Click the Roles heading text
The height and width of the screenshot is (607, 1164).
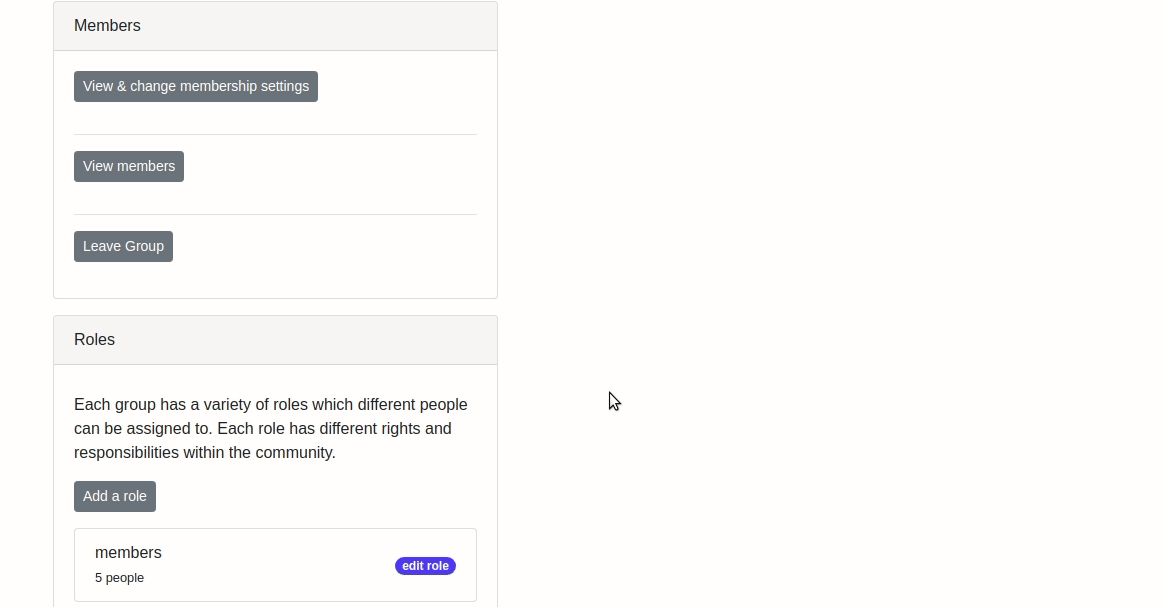[x=94, y=340]
